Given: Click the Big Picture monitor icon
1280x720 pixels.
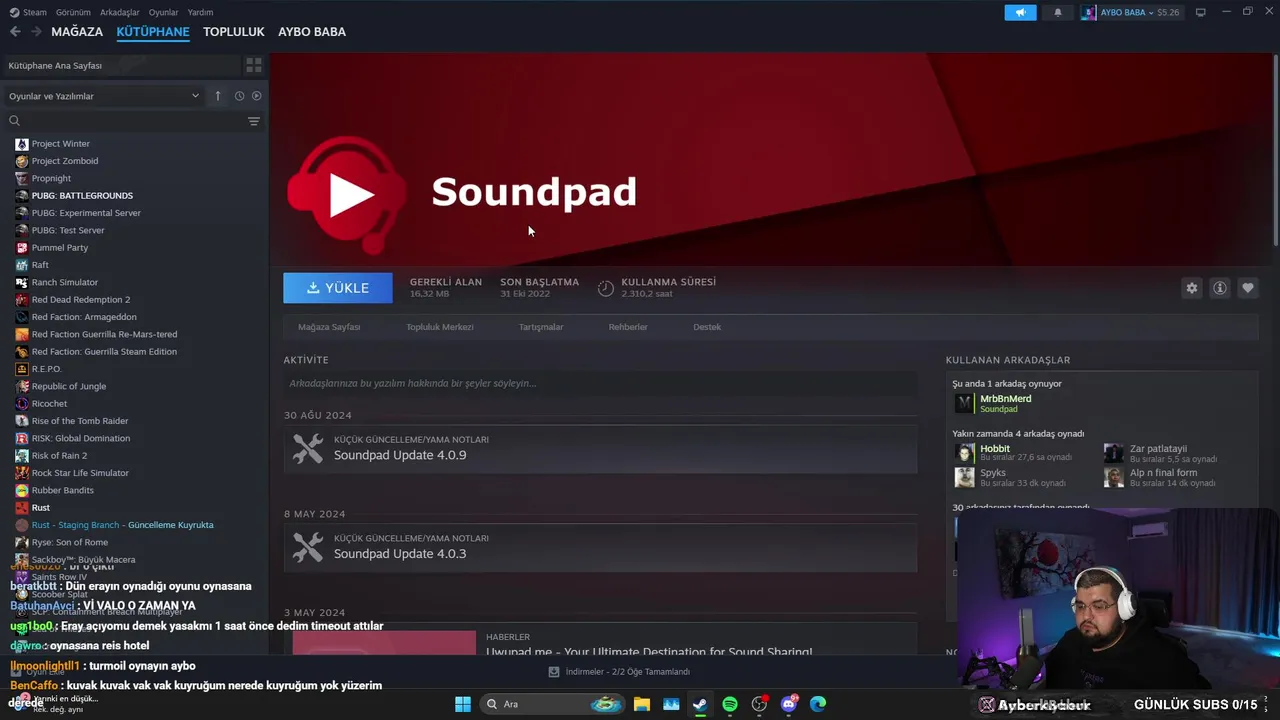Looking at the screenshot, I should pos(1201,12).
